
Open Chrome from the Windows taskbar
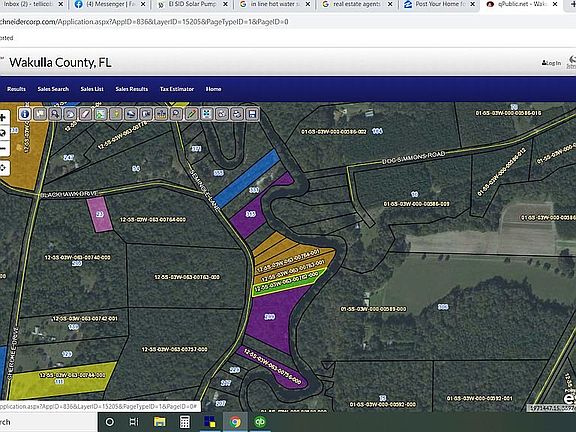[235, 422]
